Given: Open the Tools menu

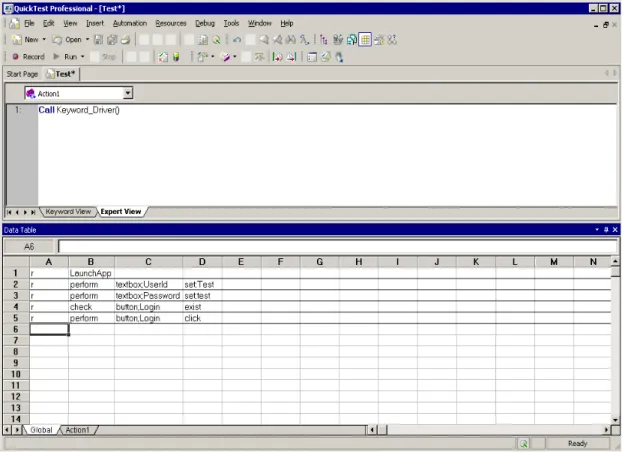Looking at the screenshot, I should [231, 23].
